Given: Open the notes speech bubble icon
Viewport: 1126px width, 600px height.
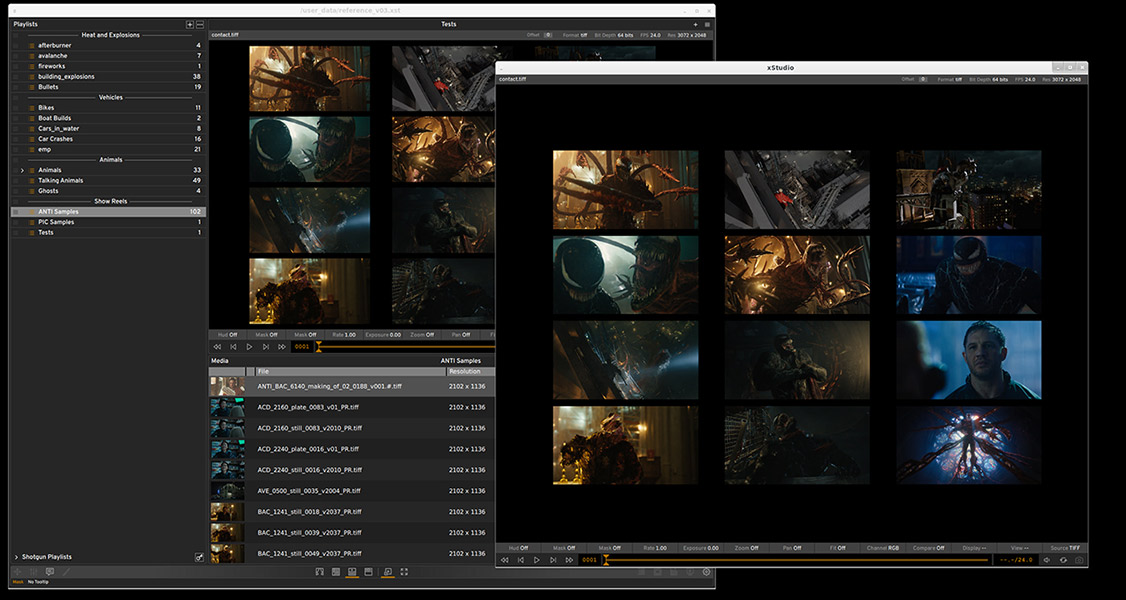Looking at the screenshot, I should click(49, 572).
